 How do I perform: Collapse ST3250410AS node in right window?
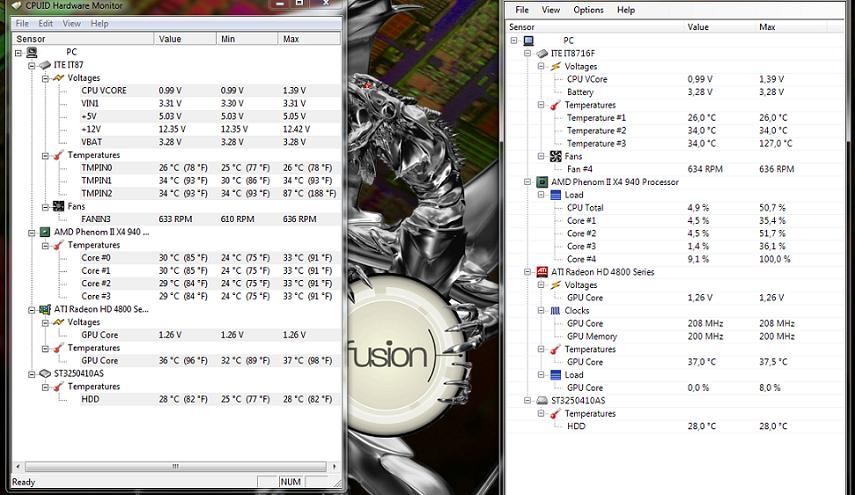tap(528, 401)
